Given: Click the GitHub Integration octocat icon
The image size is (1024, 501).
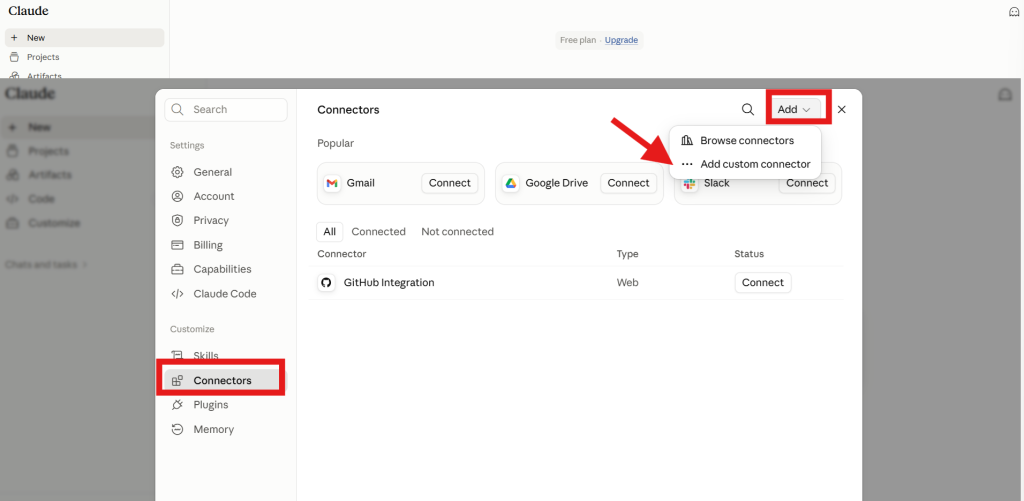Looking at the screenshot, I should [325, 283].
